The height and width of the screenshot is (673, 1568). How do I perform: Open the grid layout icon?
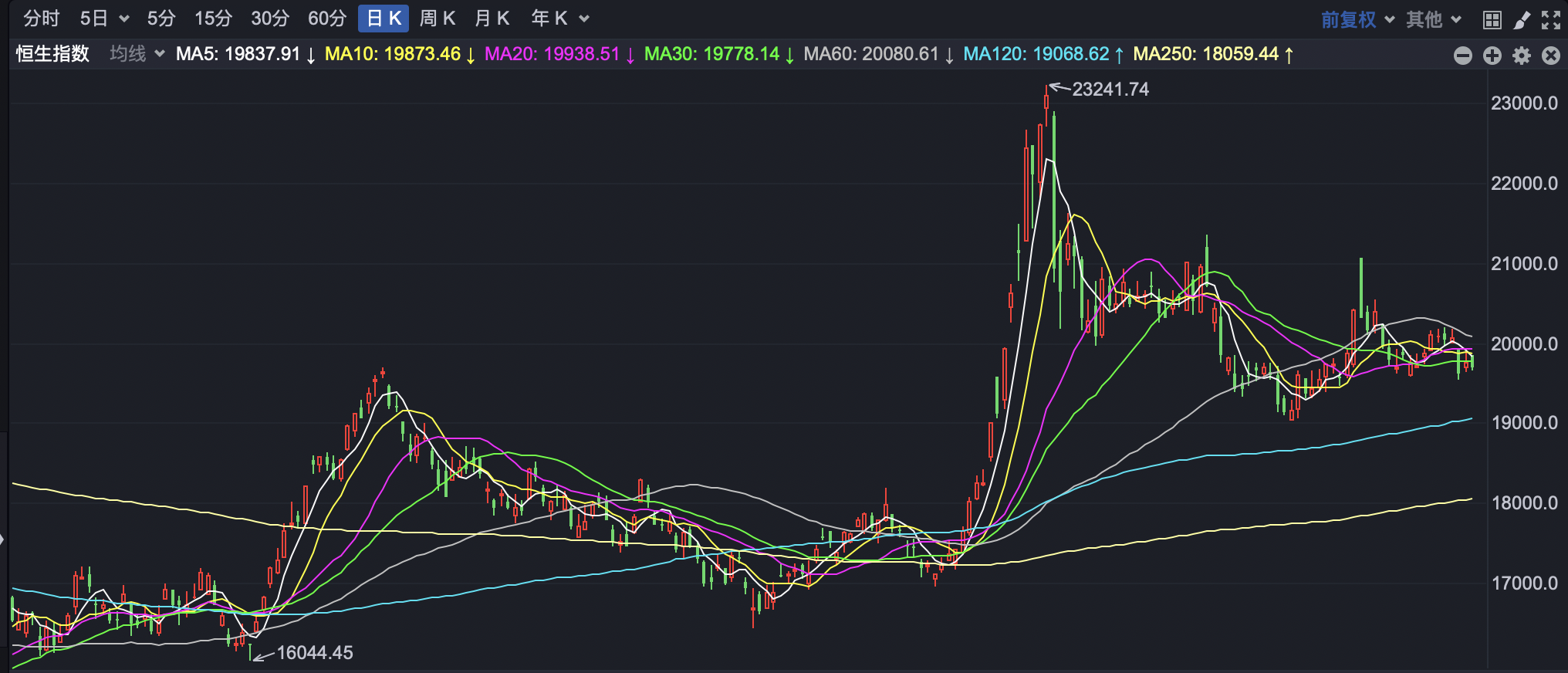coord(1492,20)
